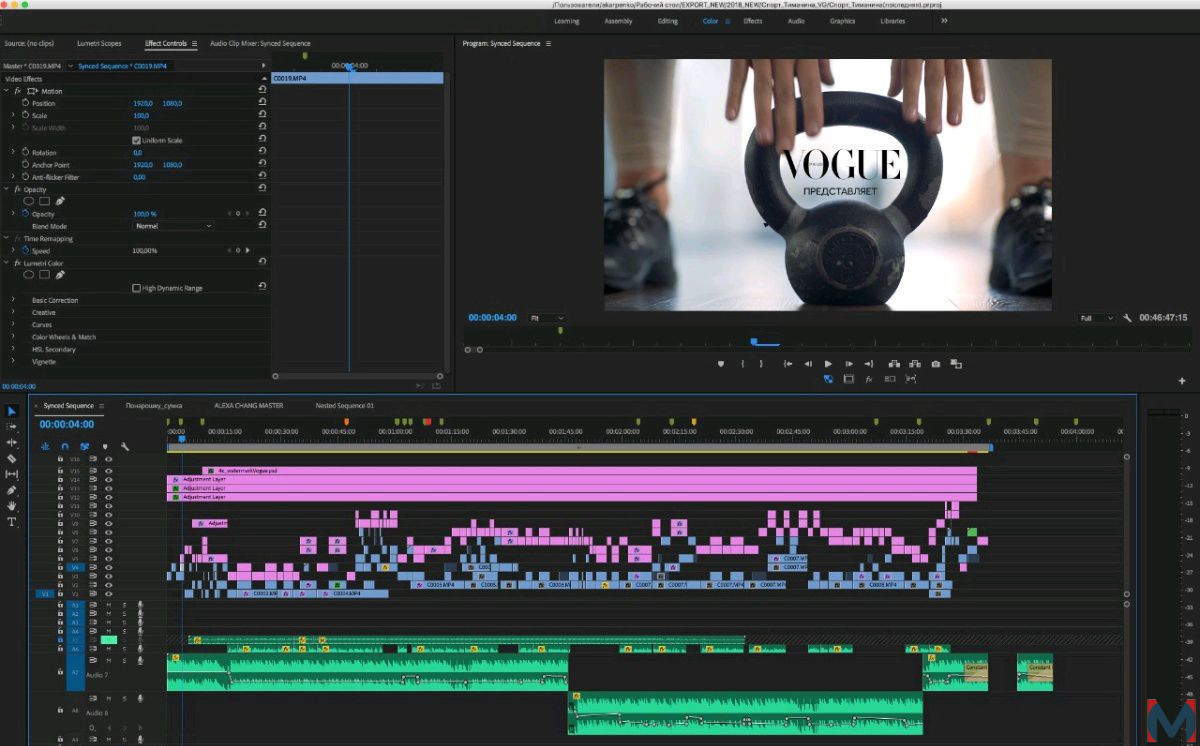
Task: Expand Color Wheels & Match section
Action: pyautogui.click(x=13, y=337)
